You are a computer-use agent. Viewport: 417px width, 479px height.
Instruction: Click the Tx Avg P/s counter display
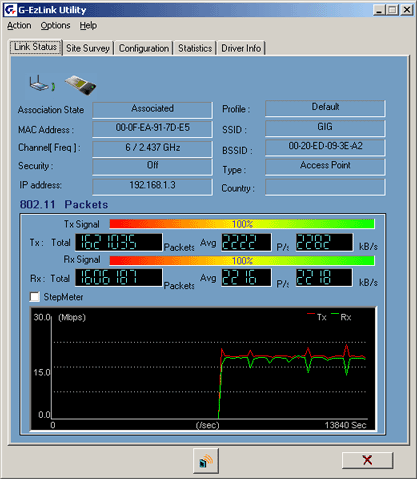[246, 242]
